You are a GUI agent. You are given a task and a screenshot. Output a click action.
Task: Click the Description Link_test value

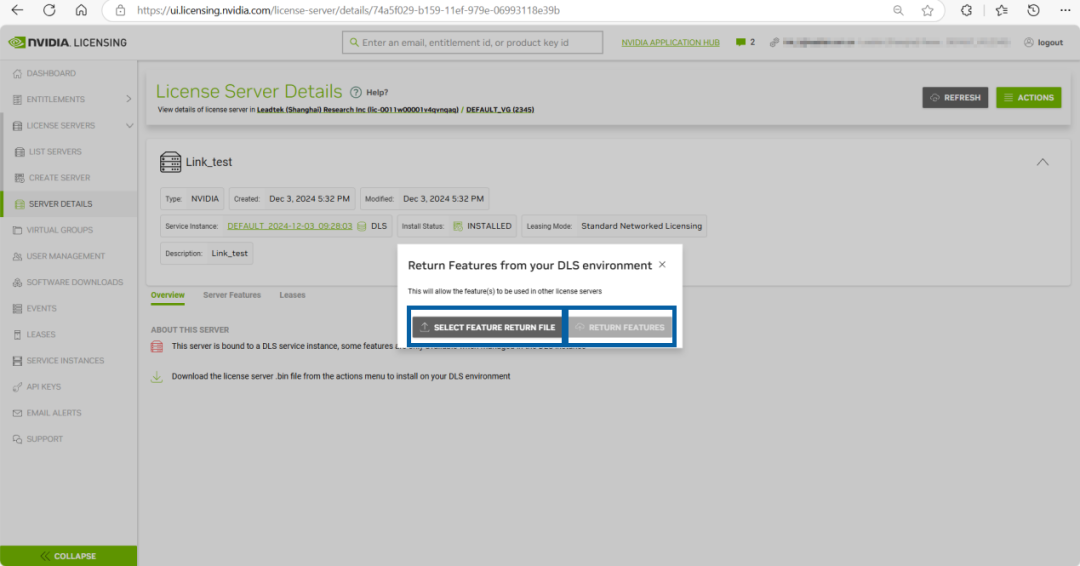point(229,253)
